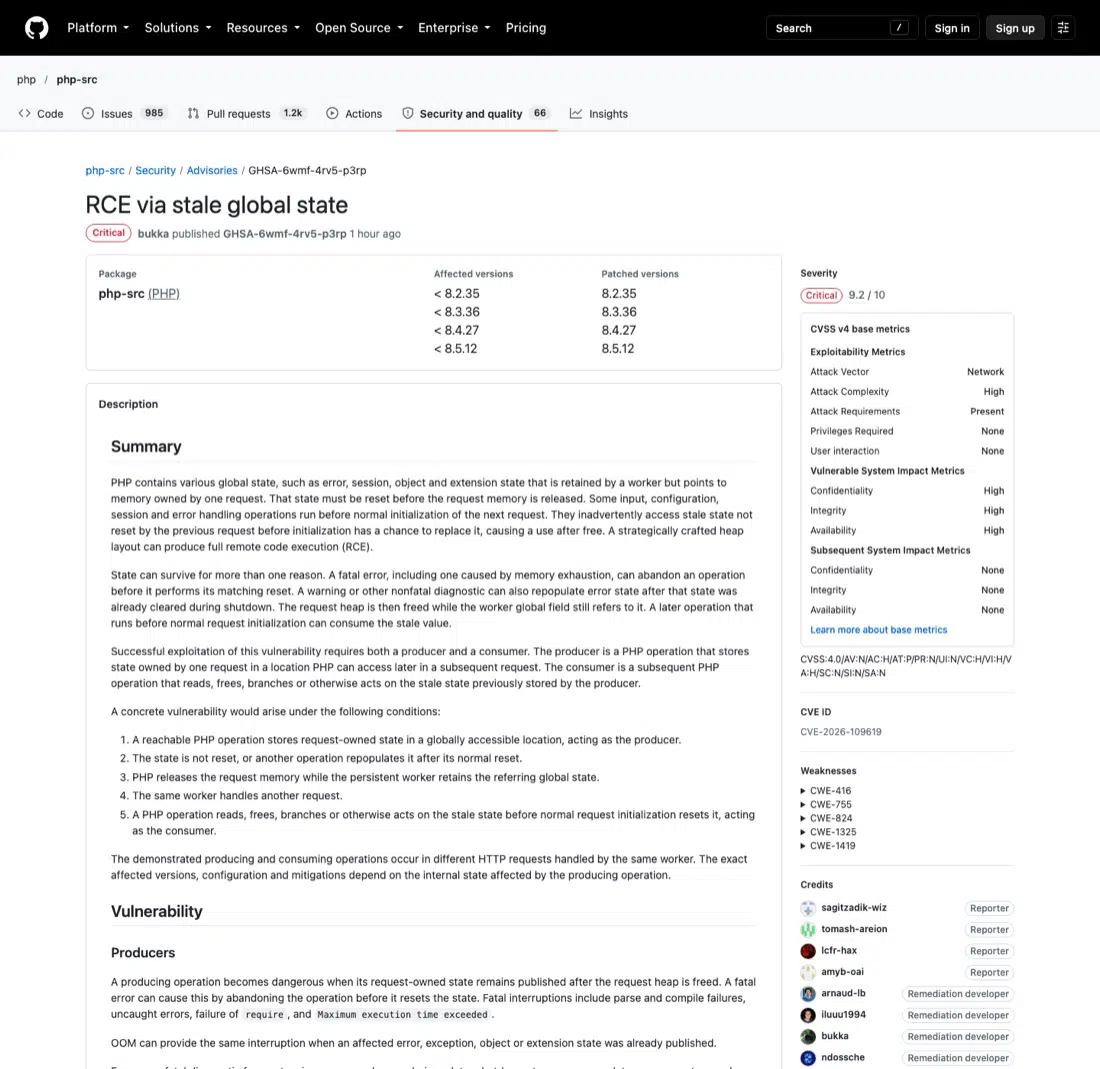The width and height of the screenshot is (1100, 1069).
Task: Open tomash-areion username link
Action: coord(854,929)
